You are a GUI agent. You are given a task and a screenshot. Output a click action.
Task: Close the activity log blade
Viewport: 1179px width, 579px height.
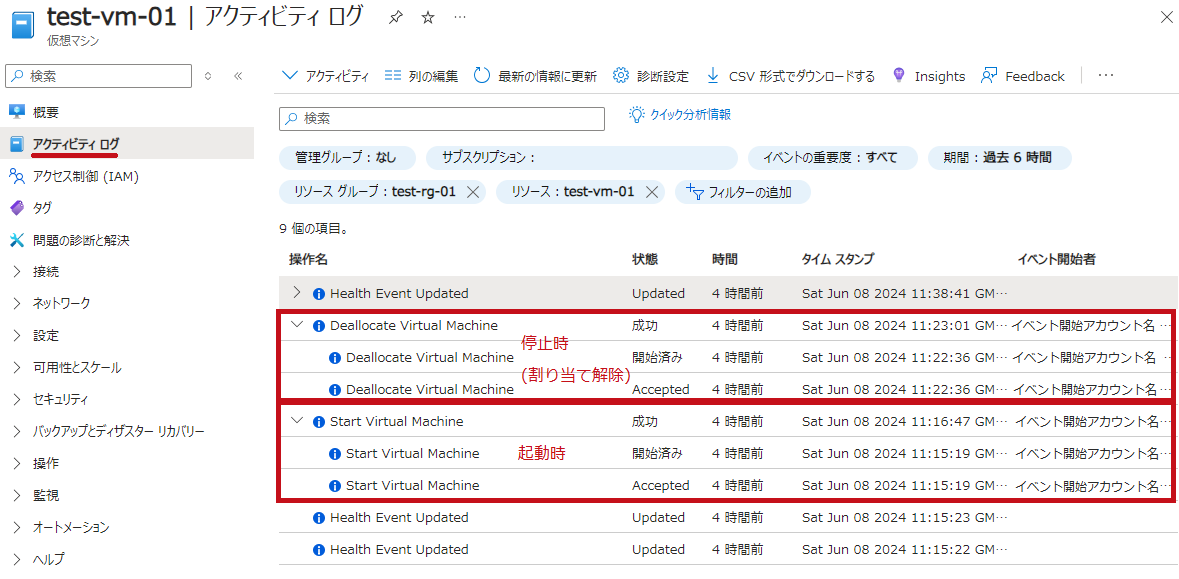coord(1165,18)
